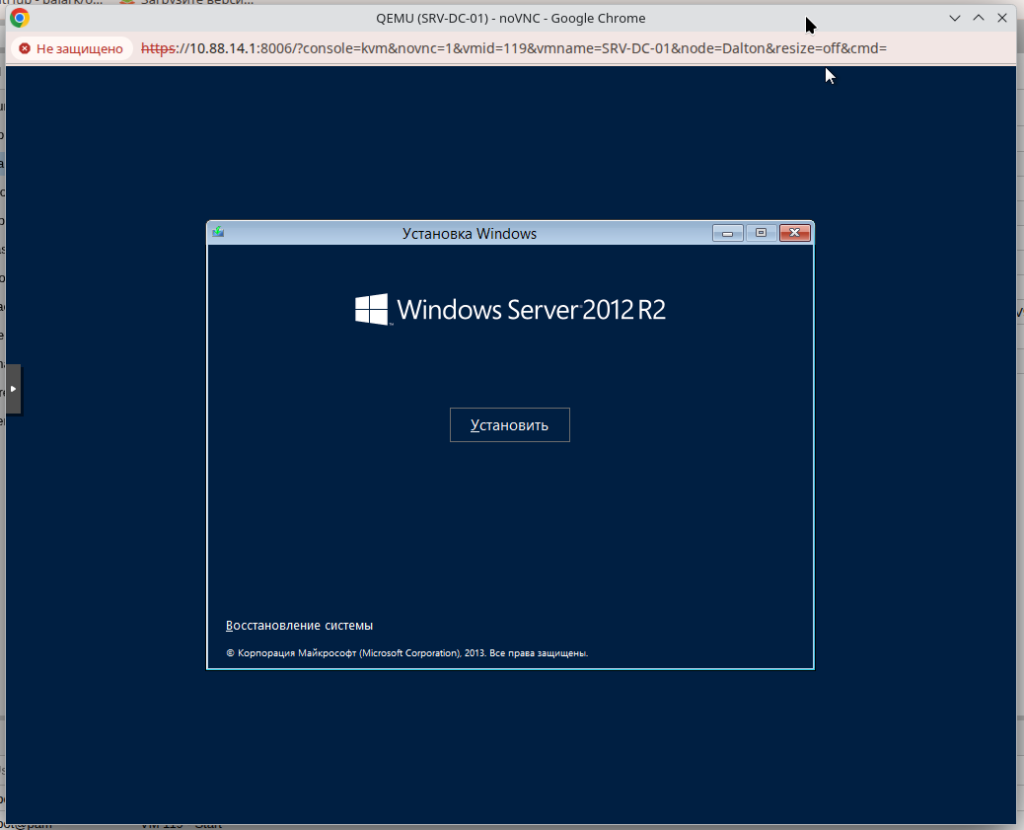
Task: Open the Восстановление системы recovery link
Action: click(299, 626)
